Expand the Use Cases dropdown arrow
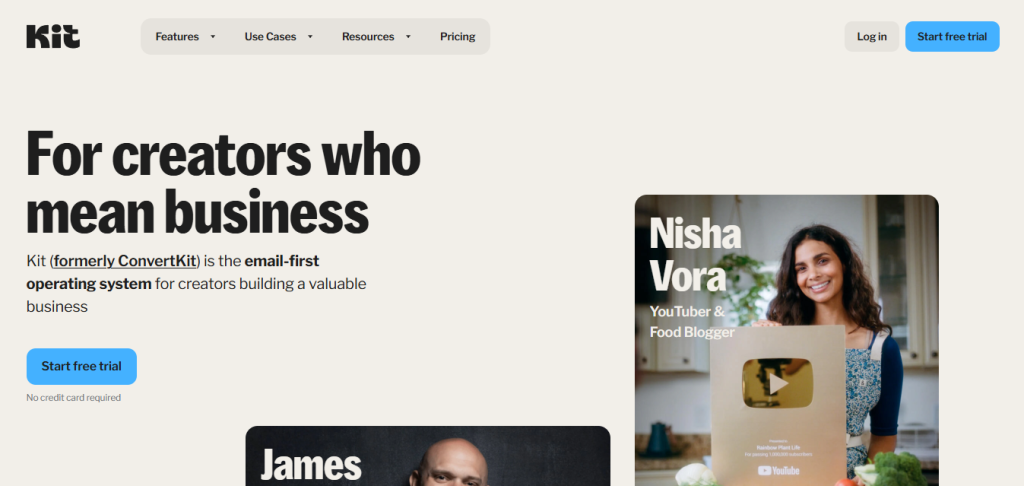Viewport: 1024px width, 486px height. pos(310,37)
